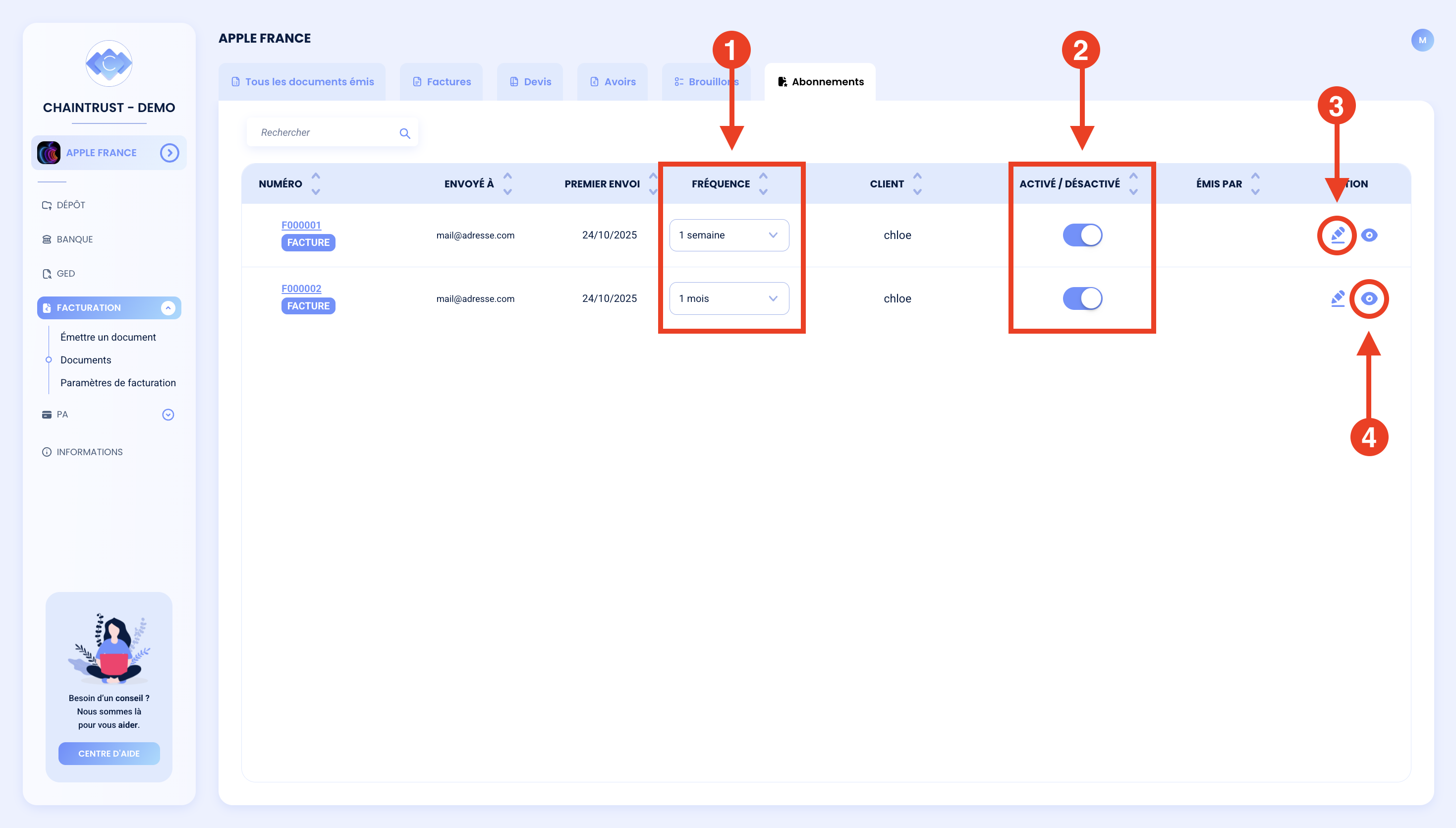Viewport: 1456px width, 828px height.
Task: Click date 24/10/2025 in row F000001
Action: 609,235
